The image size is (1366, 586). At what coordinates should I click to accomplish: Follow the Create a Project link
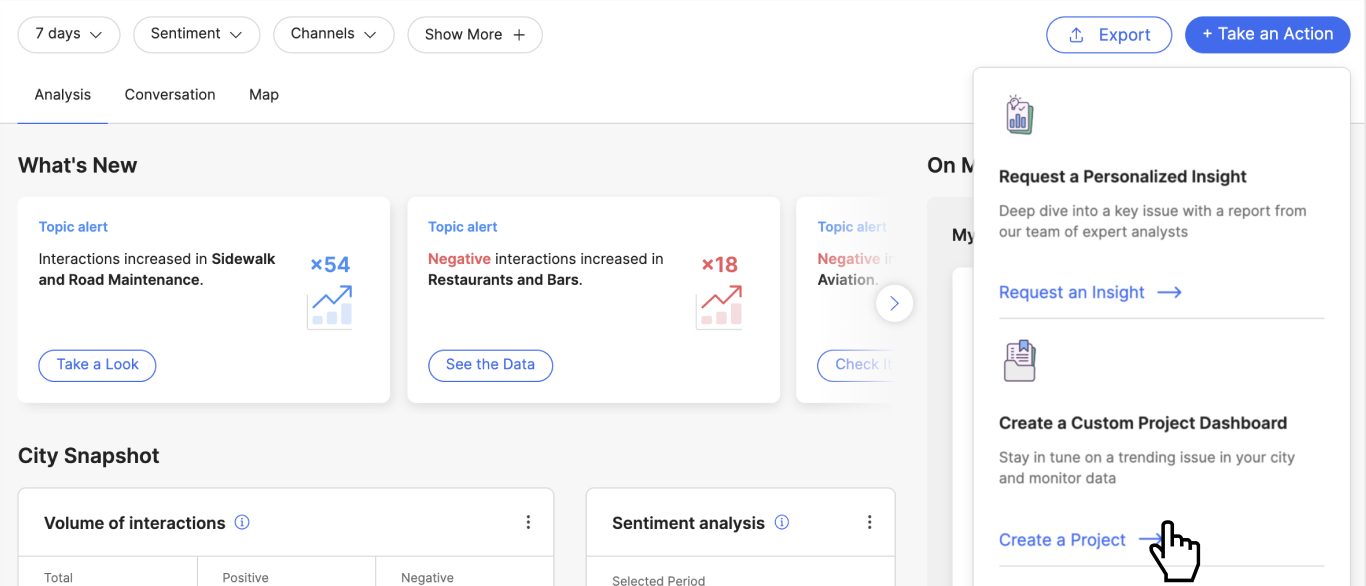(1081, 540)
